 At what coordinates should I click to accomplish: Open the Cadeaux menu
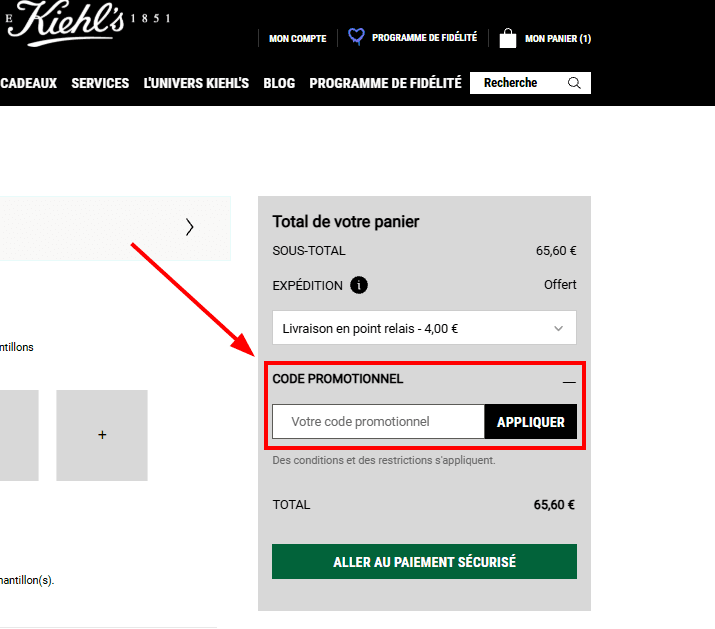pyautogui.click(x=28, y=83)
